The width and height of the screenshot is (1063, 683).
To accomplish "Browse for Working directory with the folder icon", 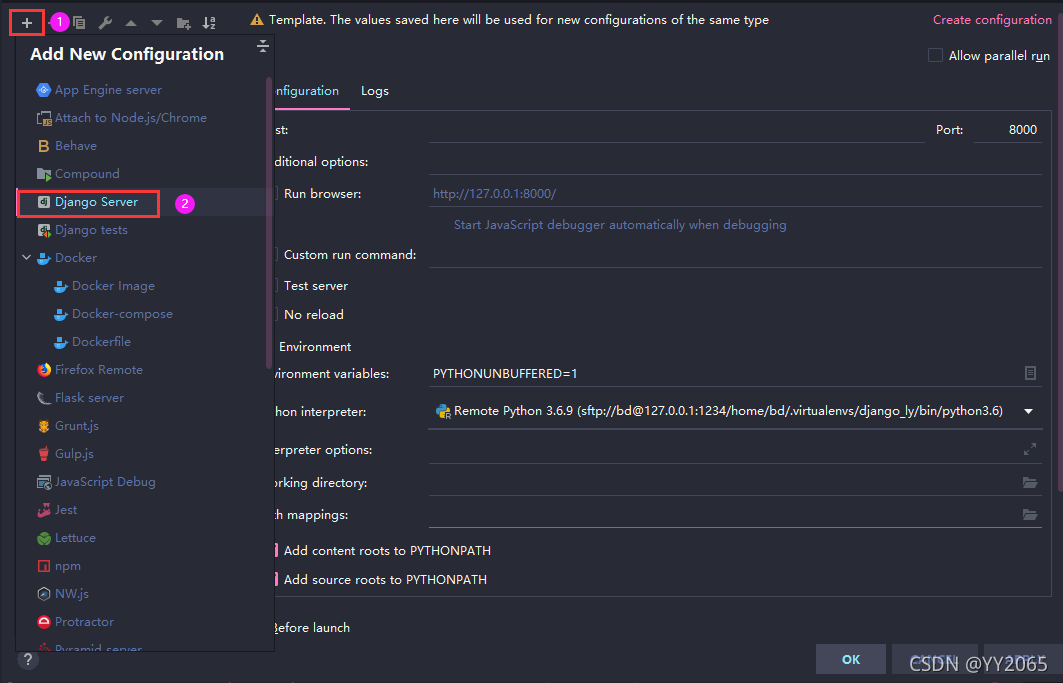I will tap(1030, 482).
